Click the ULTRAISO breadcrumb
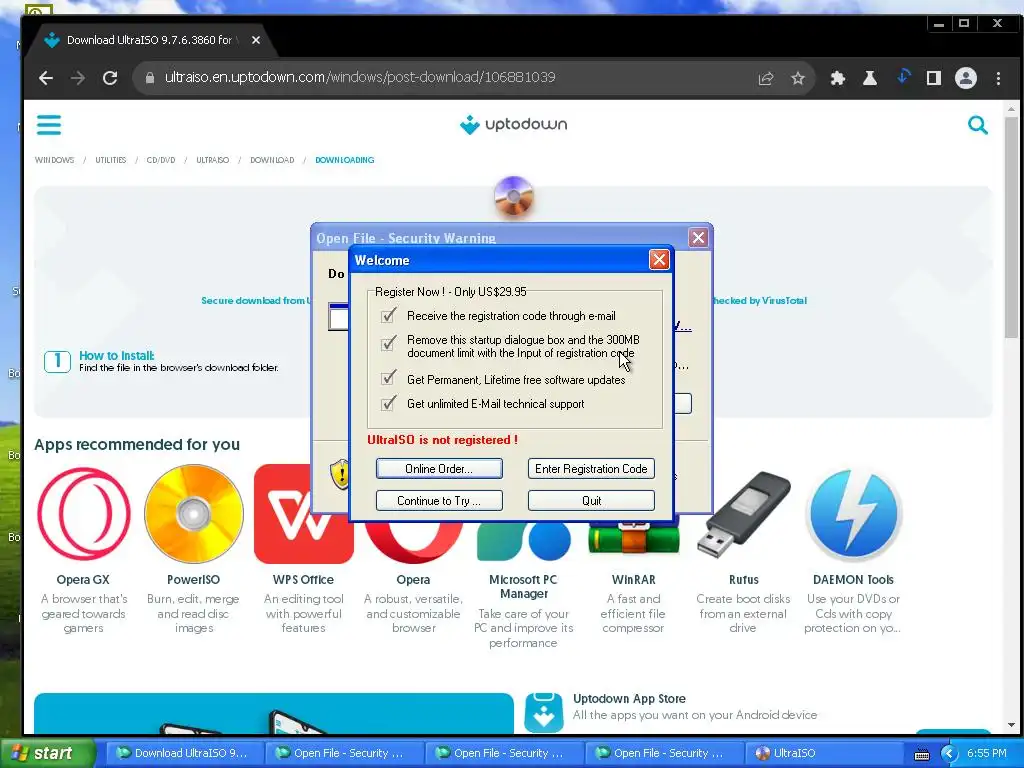Image resolution: width=1024 pixels, height=768 pixels. 212,160
